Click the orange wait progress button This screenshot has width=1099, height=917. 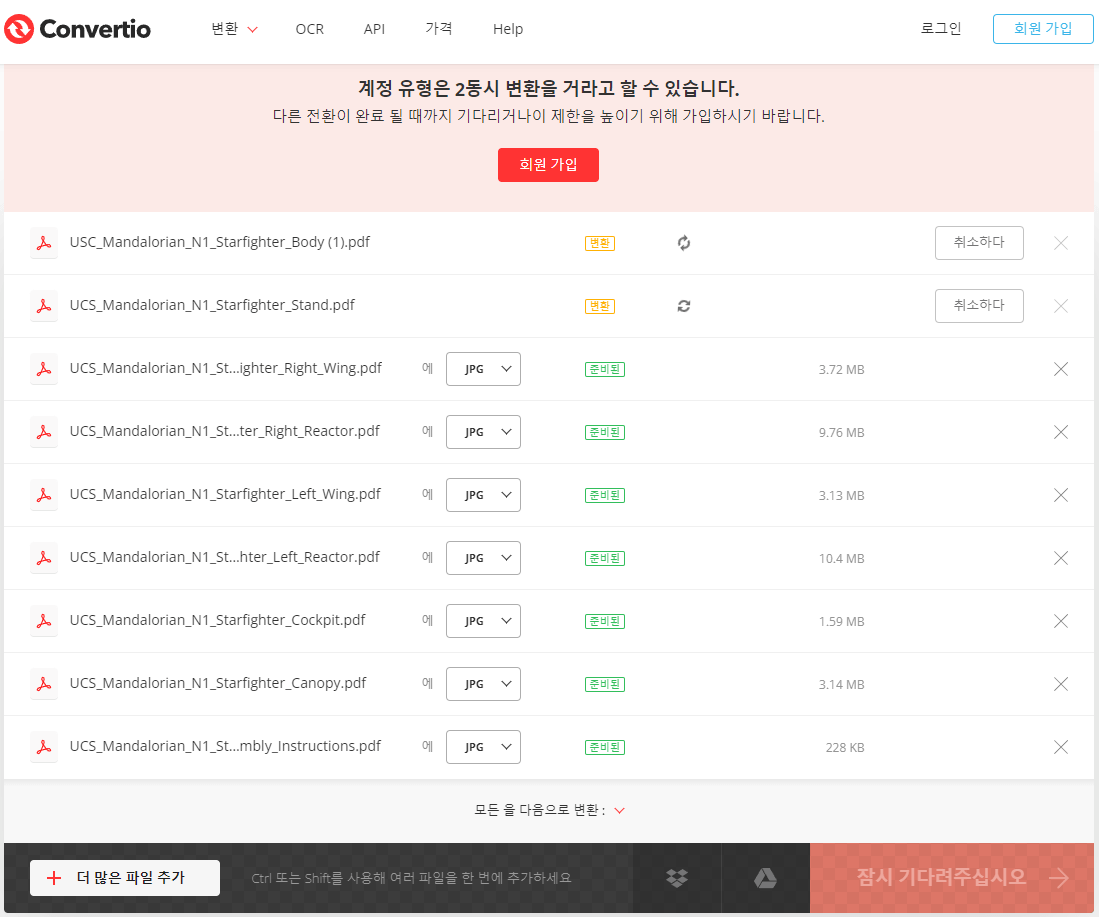[951, 878]
